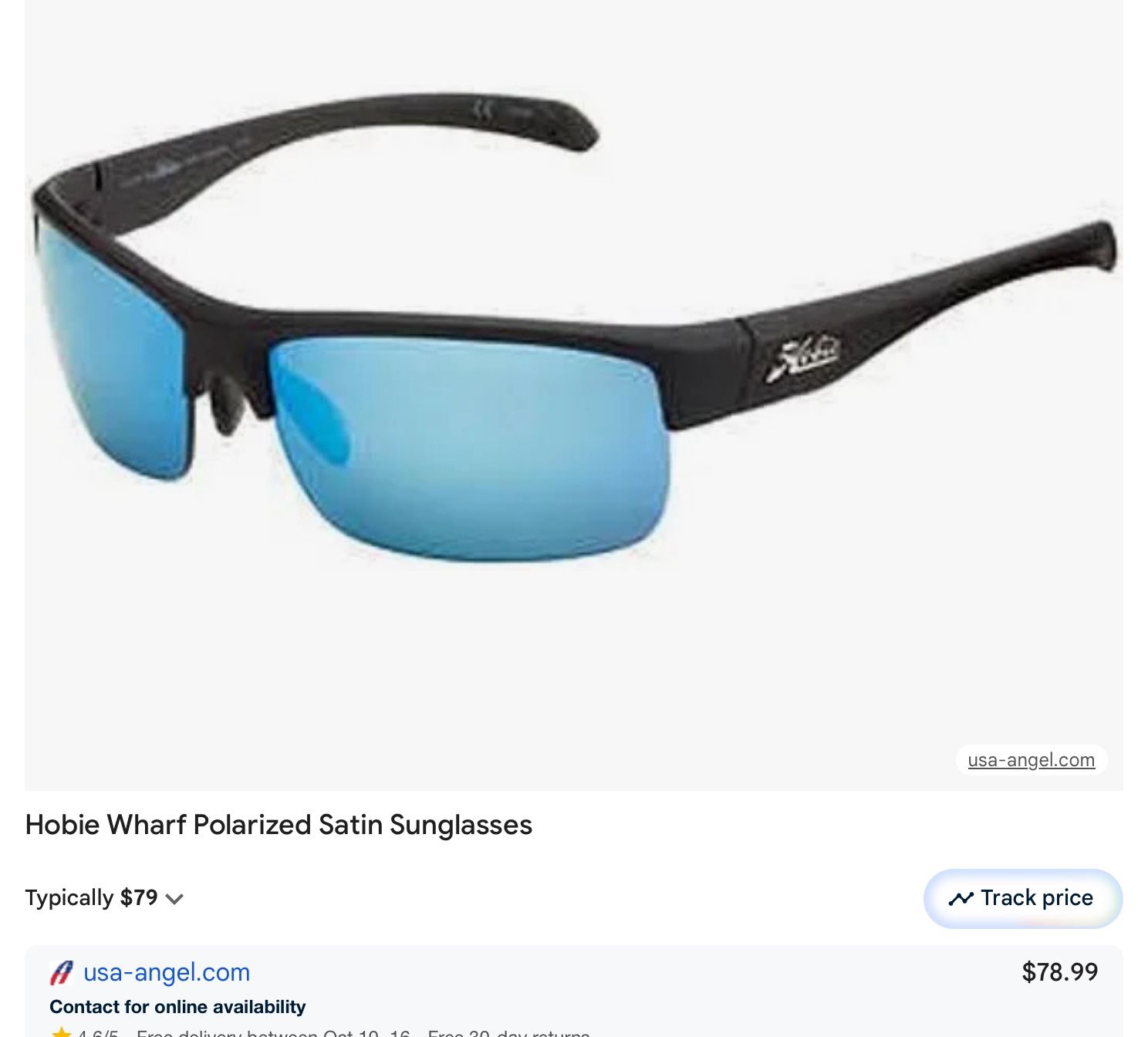
Task: Open the usa-angel.com seller link
Action: pos(167,972)
